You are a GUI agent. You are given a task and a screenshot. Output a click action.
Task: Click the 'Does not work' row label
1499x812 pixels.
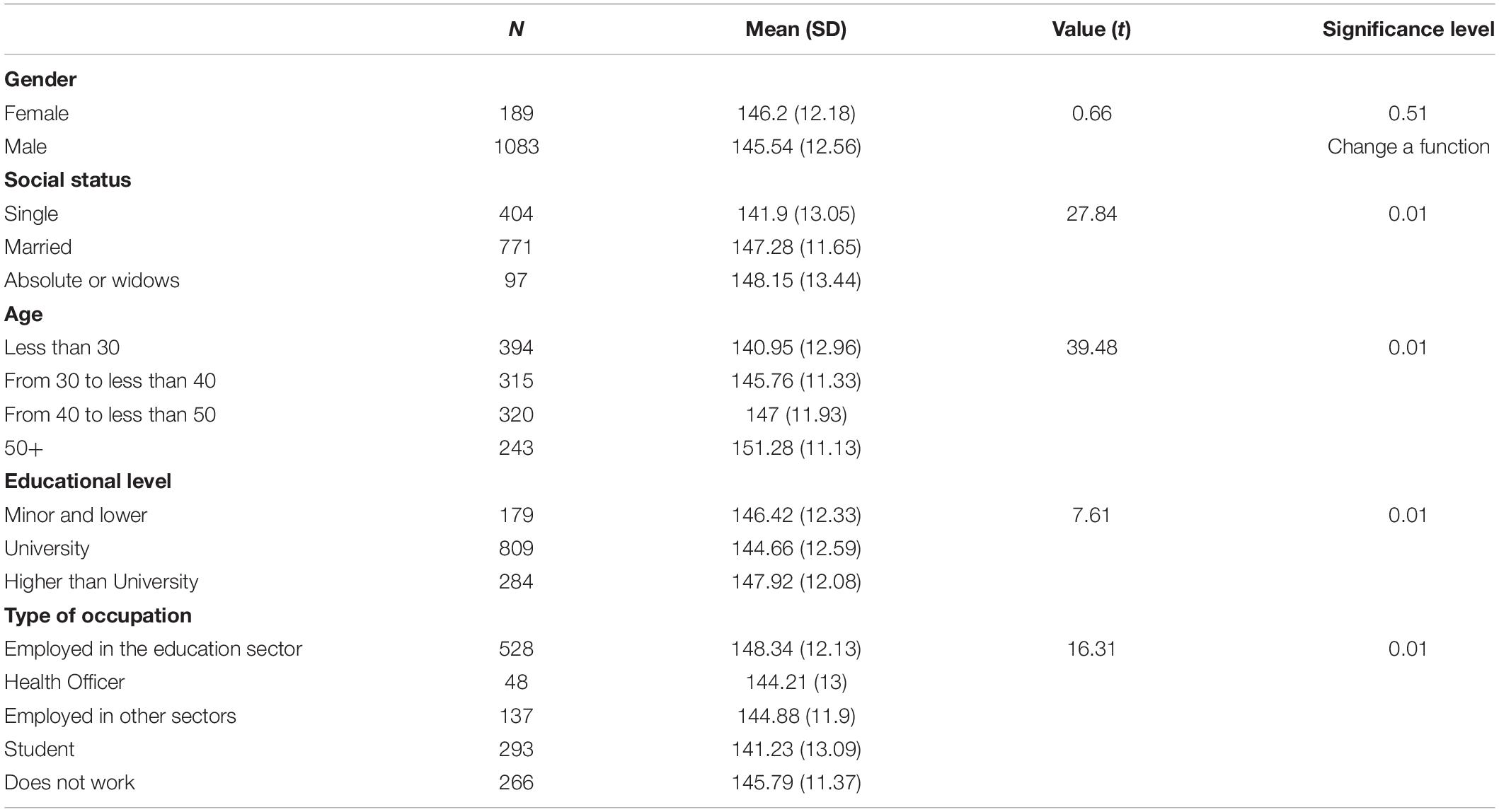point(69,782)
